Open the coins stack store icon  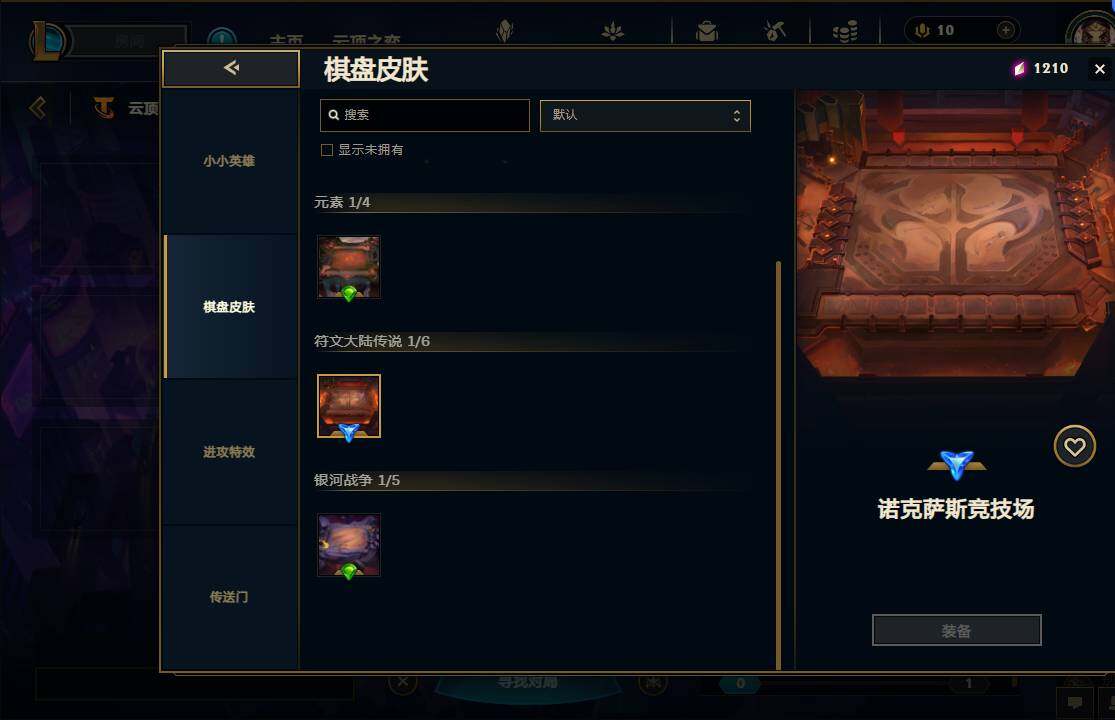click(x=845, y=31)
